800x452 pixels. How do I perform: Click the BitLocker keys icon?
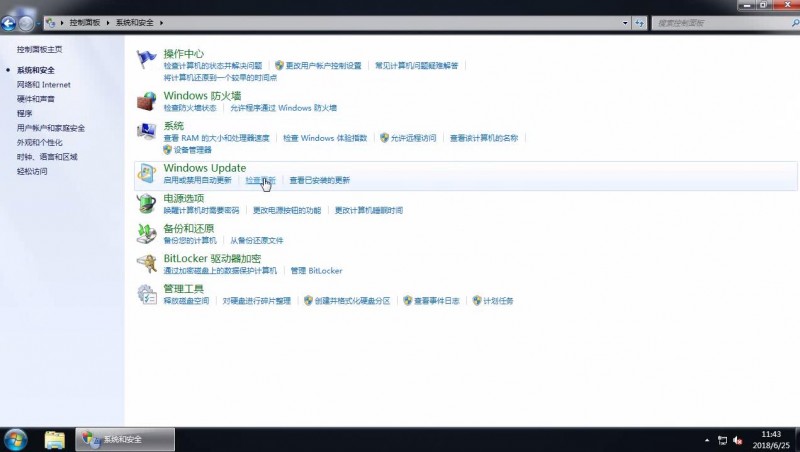pyautogui.click(x=146, y=263)
